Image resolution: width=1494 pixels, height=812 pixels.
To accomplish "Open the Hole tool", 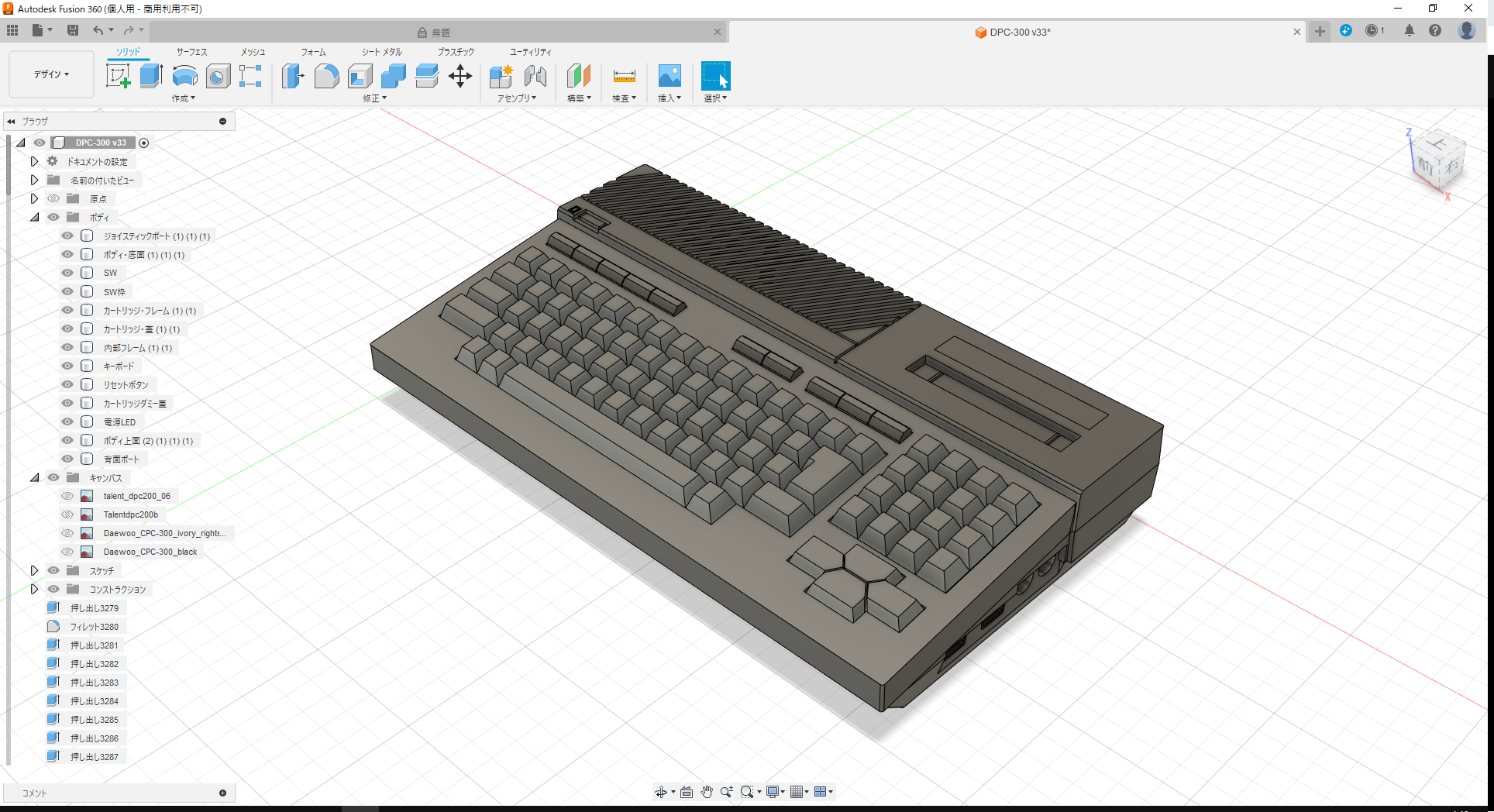I will (x=218, y=75).
